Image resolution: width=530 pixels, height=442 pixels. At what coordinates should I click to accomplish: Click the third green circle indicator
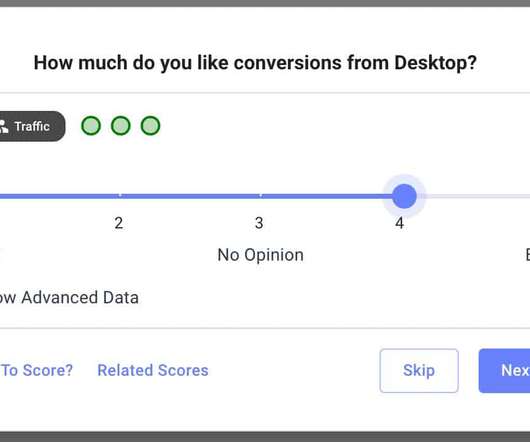point(150,126)
